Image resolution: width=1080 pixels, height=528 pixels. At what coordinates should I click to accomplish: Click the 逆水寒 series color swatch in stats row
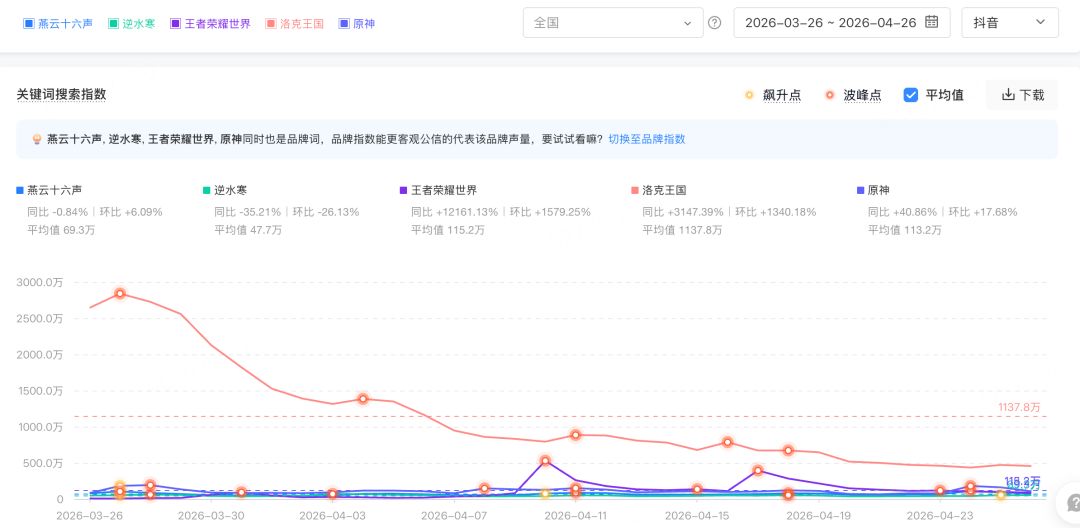pyautogui.click(x=207, y=190)
